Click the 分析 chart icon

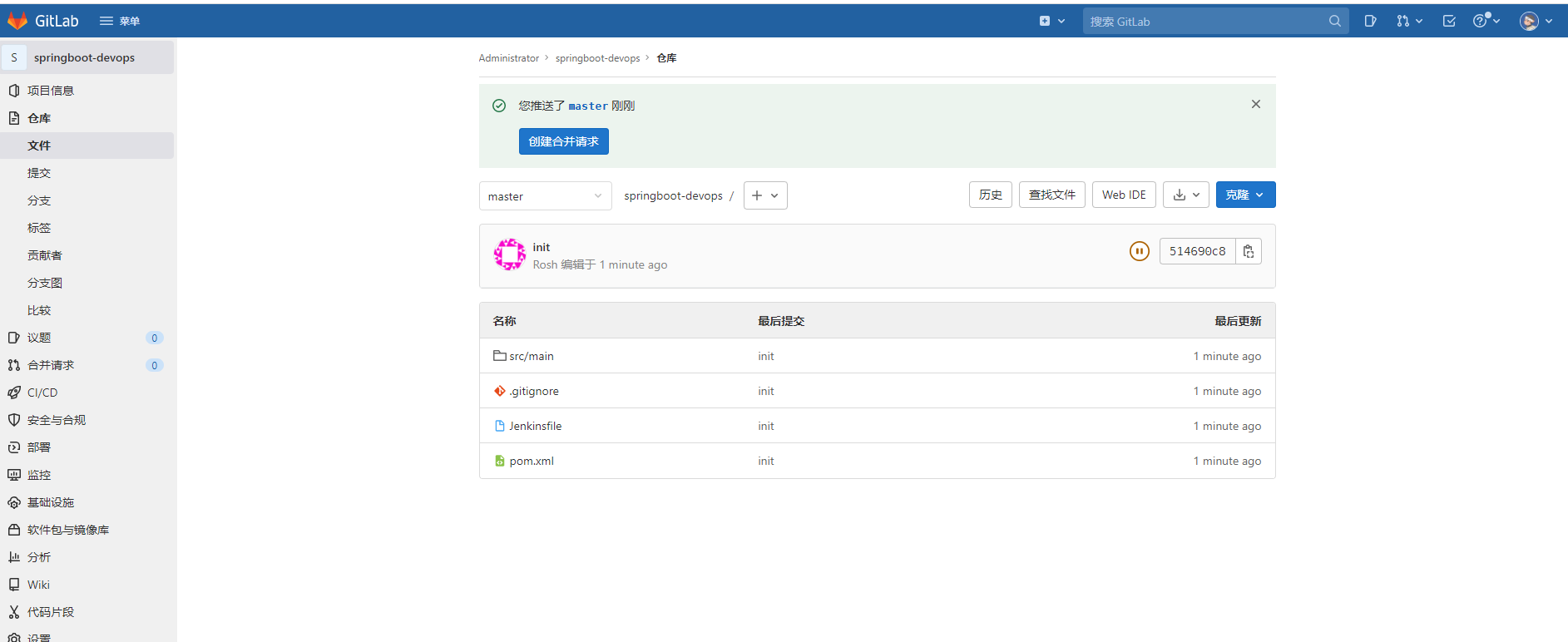(13, 557)
